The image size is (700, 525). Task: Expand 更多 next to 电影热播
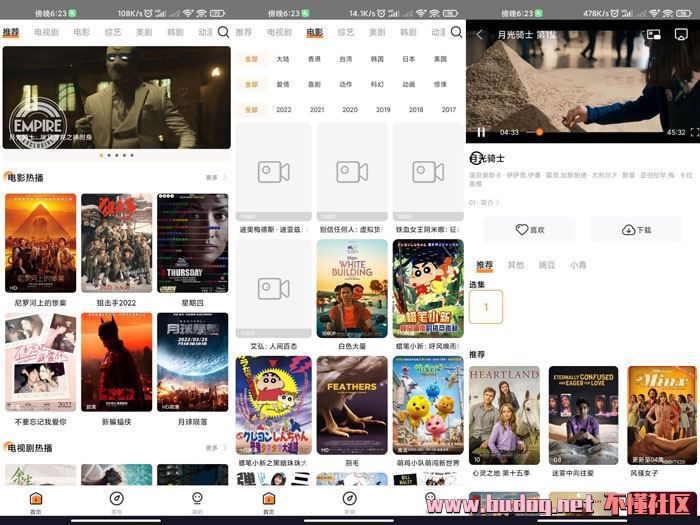217,177
